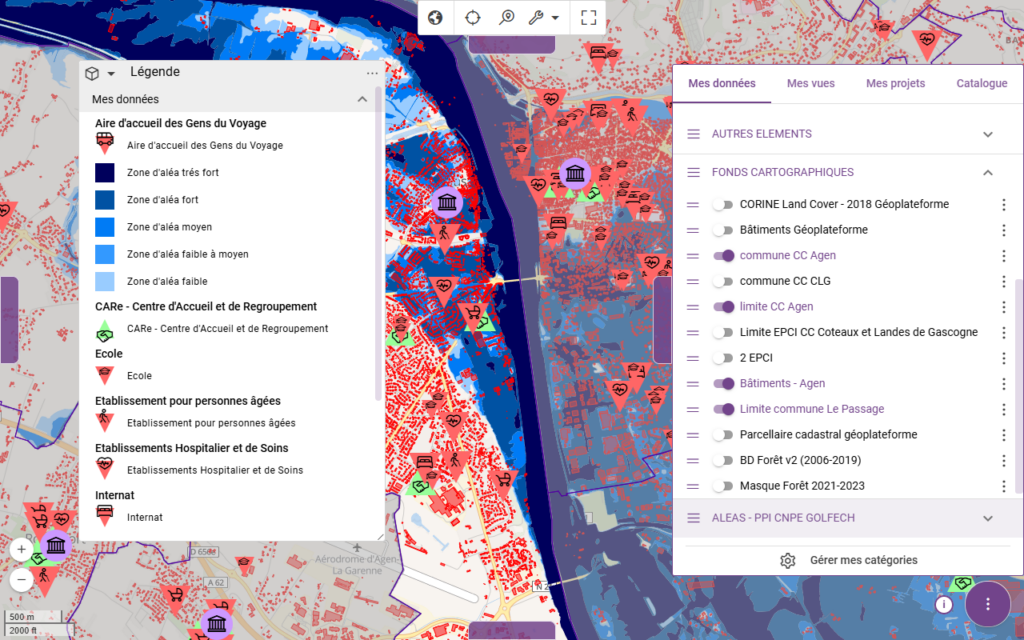Image resolution: width=1024 pixels, height=640 pixels.
Task: Click Etablissements Hospitalier heart legend symbol
Action: (104, 468)
